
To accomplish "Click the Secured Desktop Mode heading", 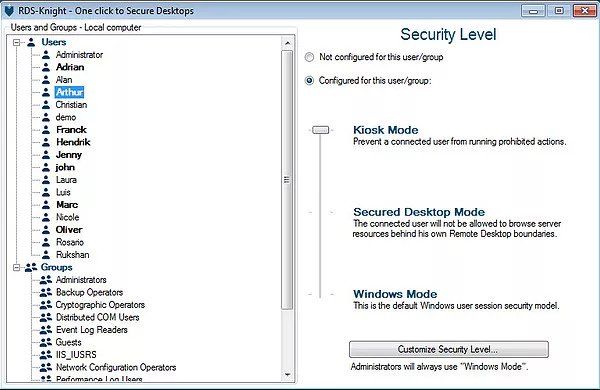I will [x=419, y=212].
